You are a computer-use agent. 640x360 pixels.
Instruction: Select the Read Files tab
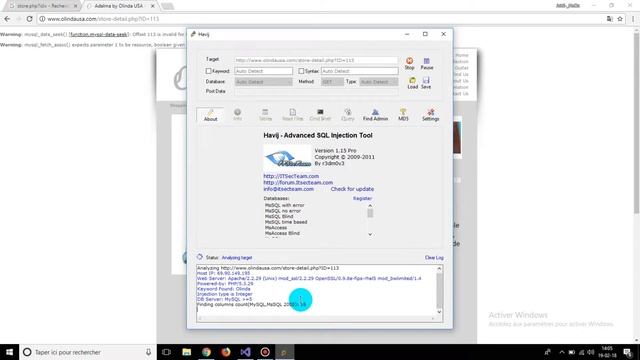293,115
